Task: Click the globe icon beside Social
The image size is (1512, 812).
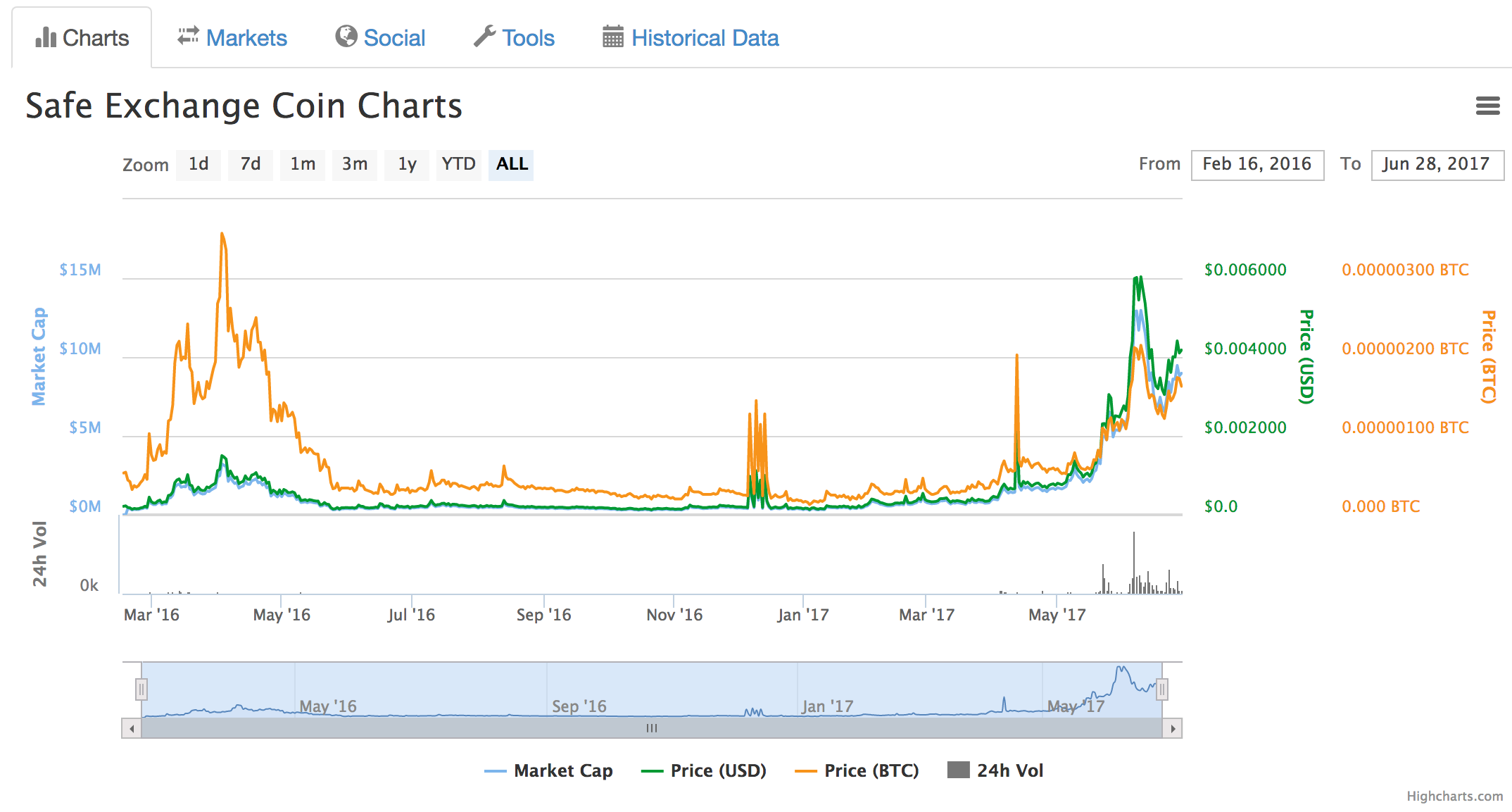Action: coord(346,36)
